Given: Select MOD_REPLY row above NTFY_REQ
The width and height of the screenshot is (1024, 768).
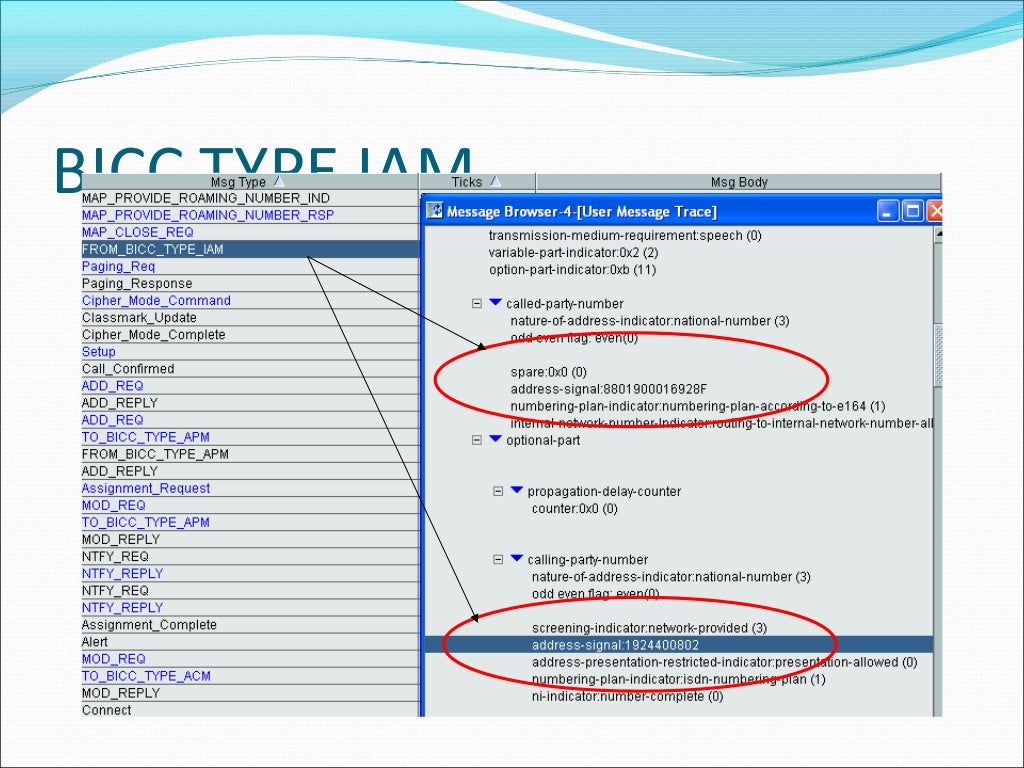Looking at the screenshot, I should (x=249, y=539).
